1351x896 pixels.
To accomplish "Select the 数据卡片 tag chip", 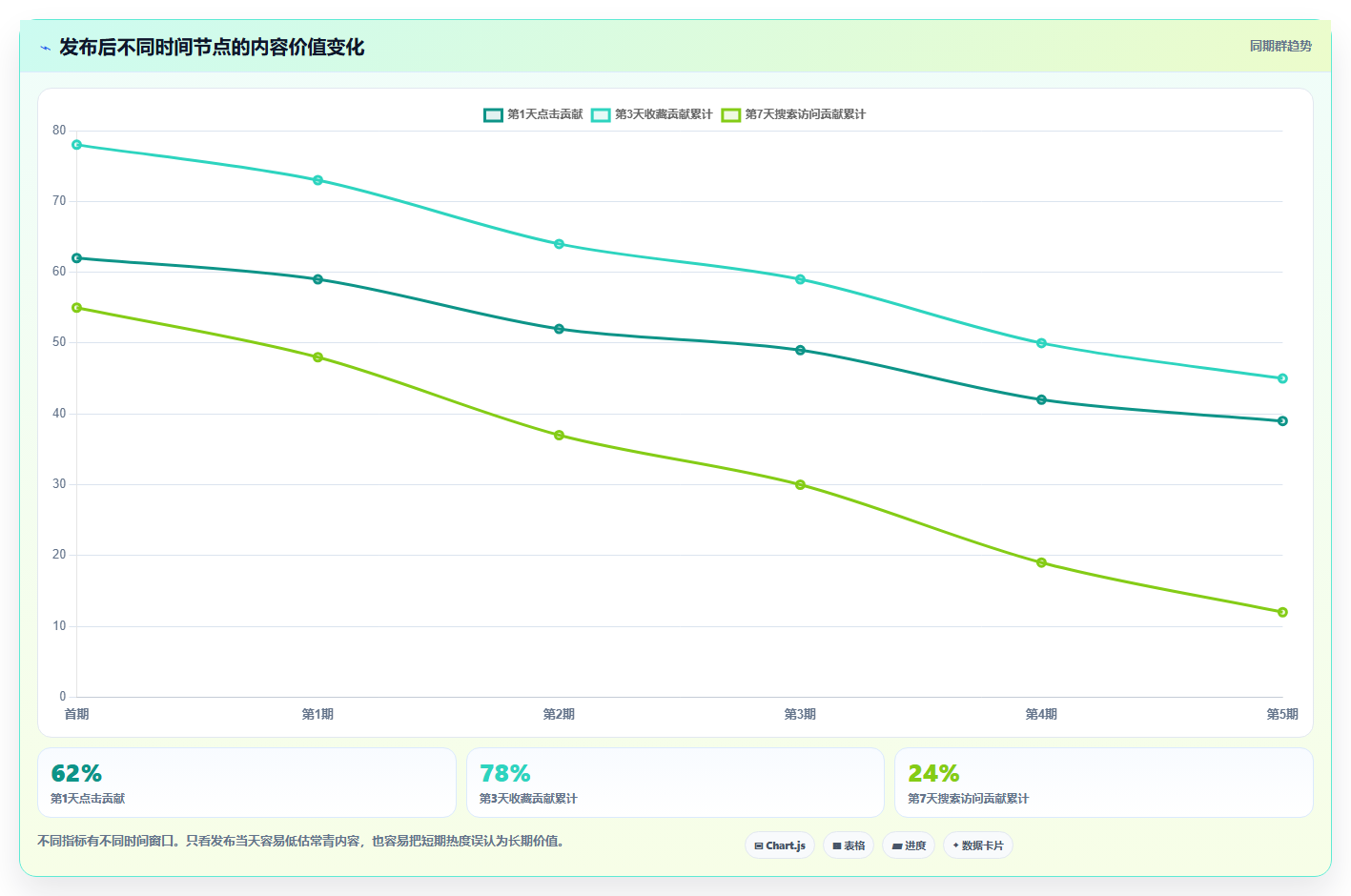I will [978, 845].
